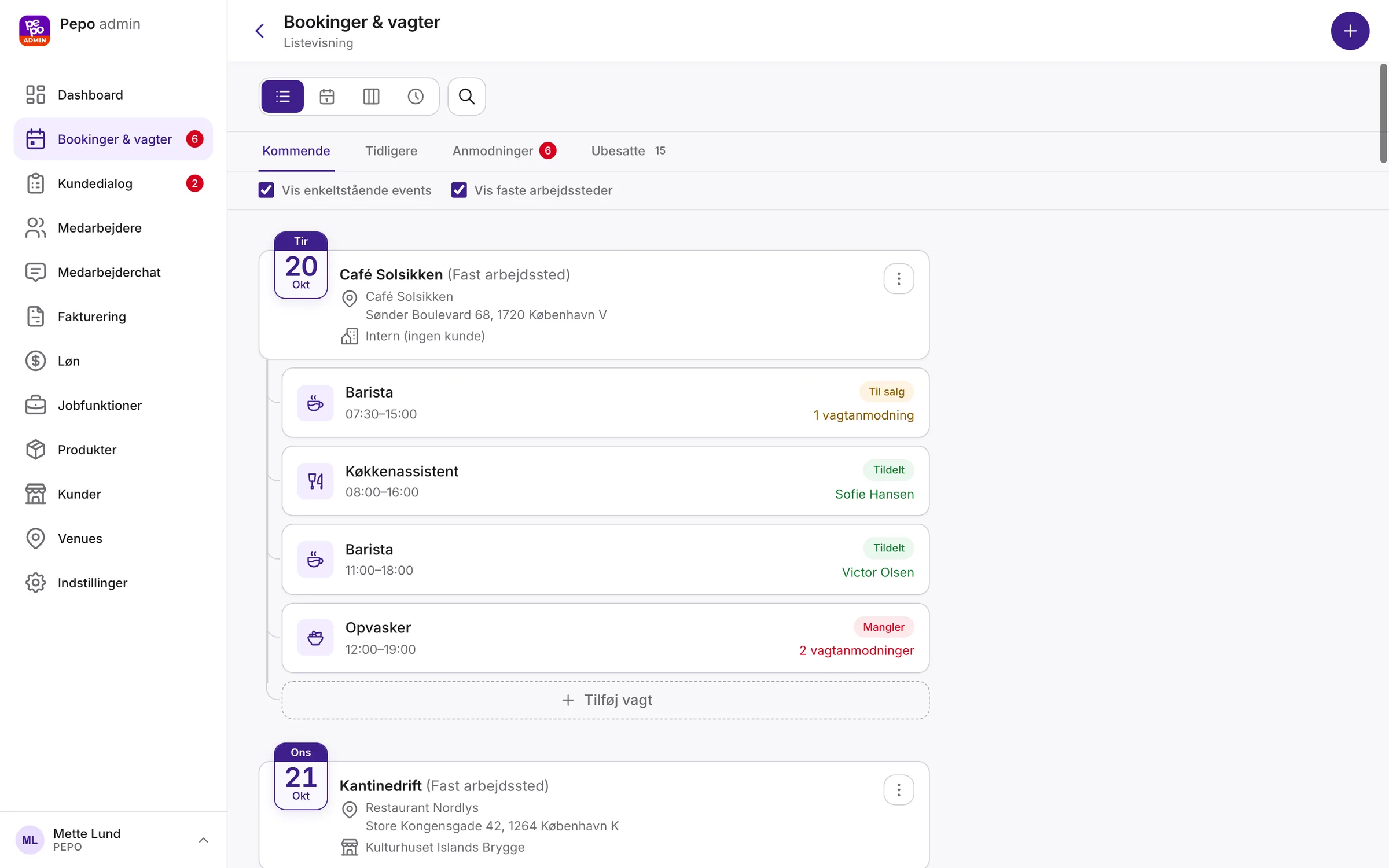Click assigned employee Victor Olsen
Screen dimensions: 1389x868
coord(877,572)
